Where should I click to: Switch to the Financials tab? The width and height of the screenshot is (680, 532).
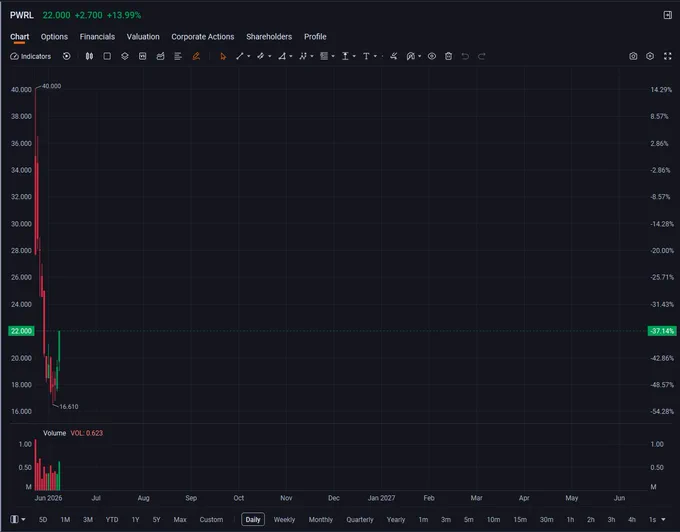pyautogui.click(x=97, y=37)
